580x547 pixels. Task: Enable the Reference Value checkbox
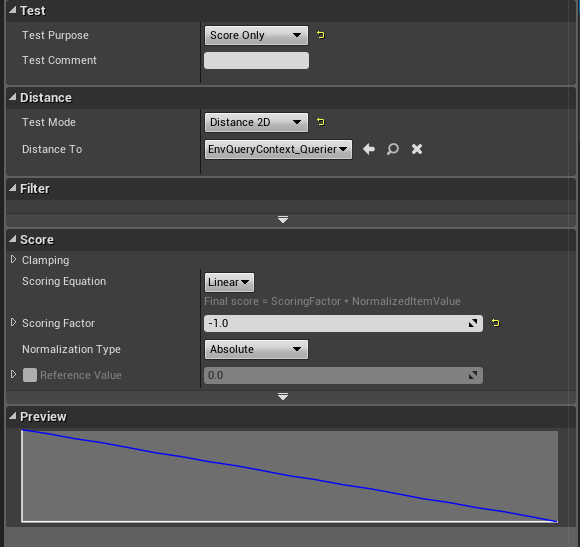30,375
